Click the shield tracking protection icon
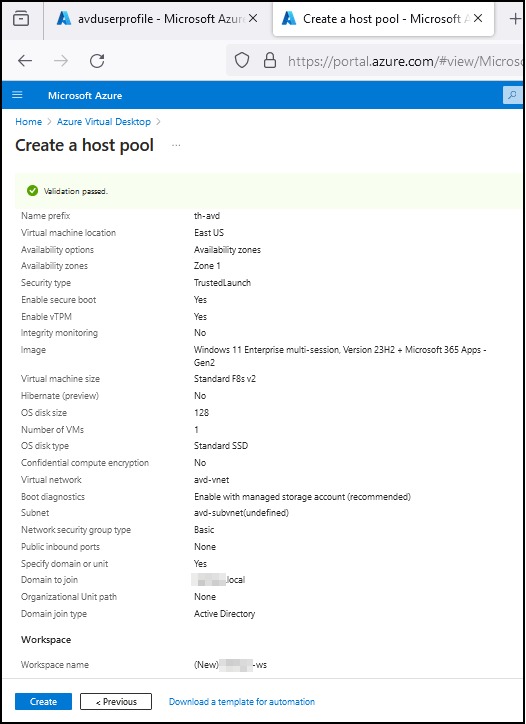This screenshot has width=526, height=724. coord(242,60)
